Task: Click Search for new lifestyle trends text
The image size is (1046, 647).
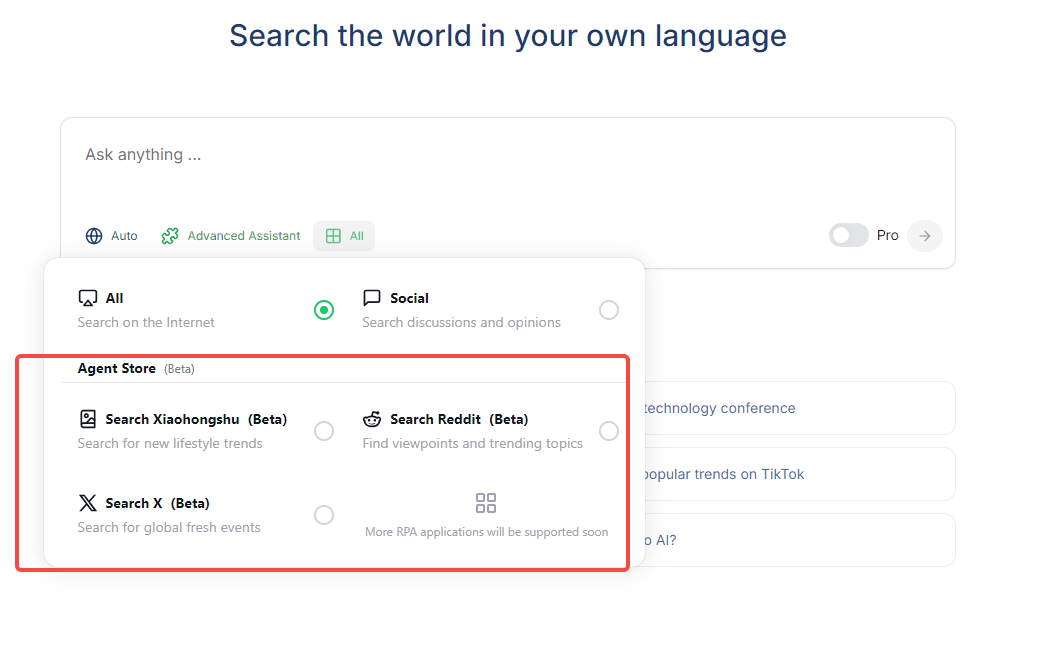Action: pyautogui.click(x=170, y=444)
